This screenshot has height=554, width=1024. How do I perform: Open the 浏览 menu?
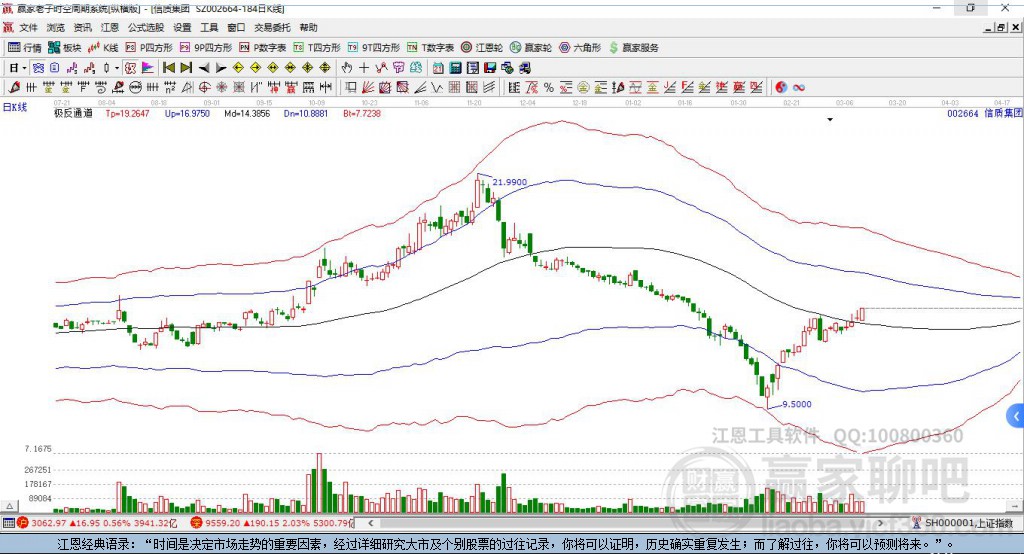[56, 27]
